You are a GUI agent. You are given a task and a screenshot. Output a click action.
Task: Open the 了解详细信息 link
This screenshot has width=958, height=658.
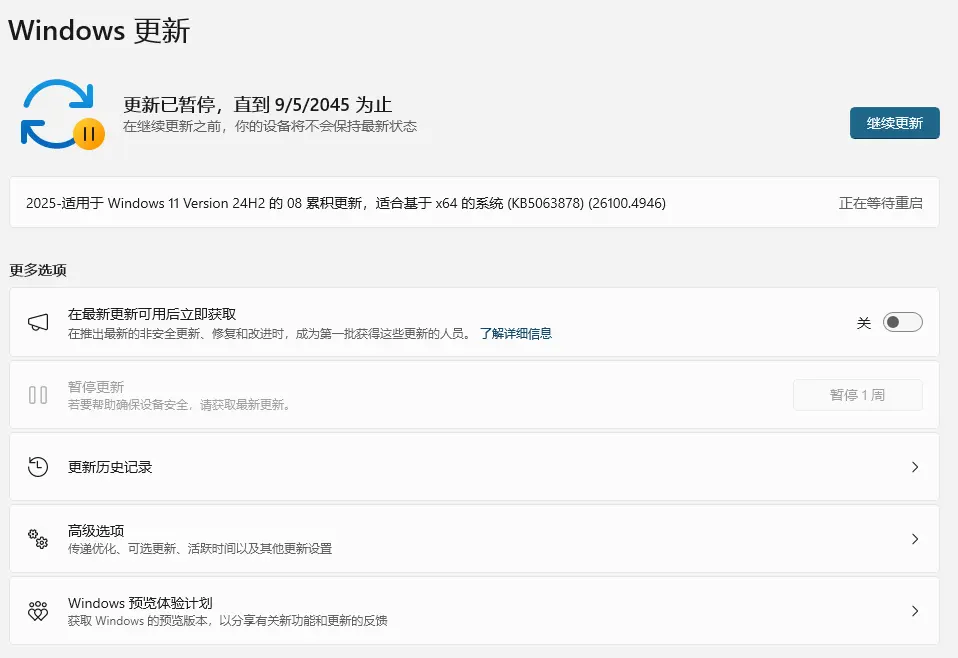coord(516,334)
